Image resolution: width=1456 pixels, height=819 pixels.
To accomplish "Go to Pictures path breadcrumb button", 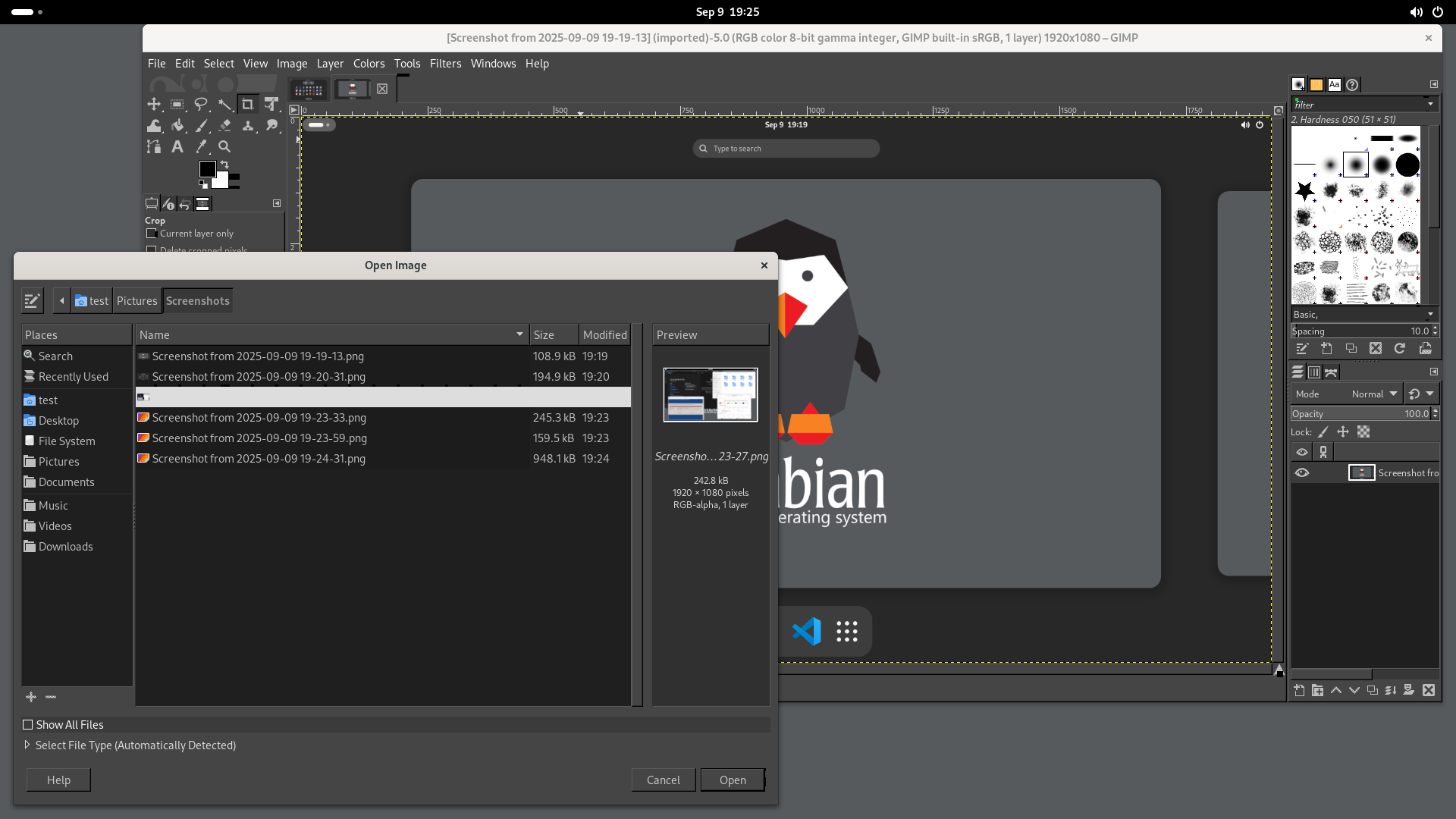I will 137,301.
